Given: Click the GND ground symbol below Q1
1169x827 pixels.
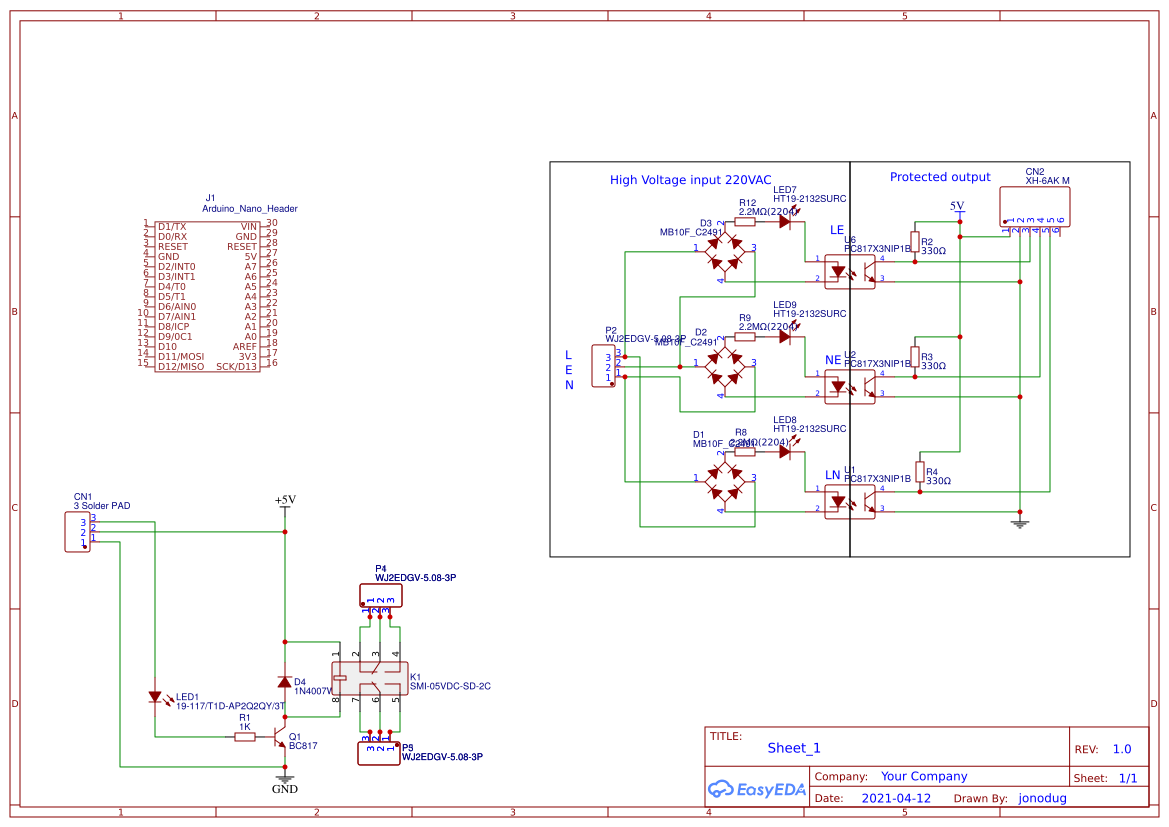Looking at the screenshot, I should coord(284,780).
